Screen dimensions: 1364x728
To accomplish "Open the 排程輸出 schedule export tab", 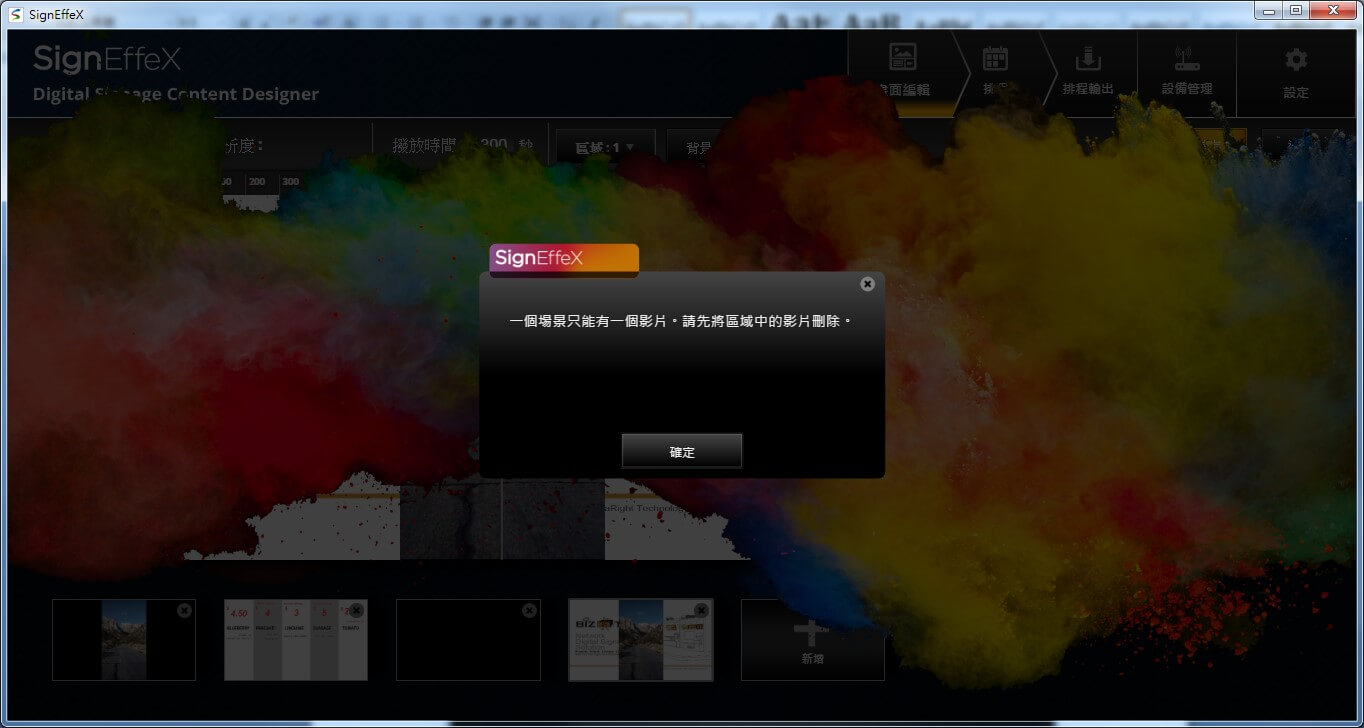I will click(x=1087, y=72).
